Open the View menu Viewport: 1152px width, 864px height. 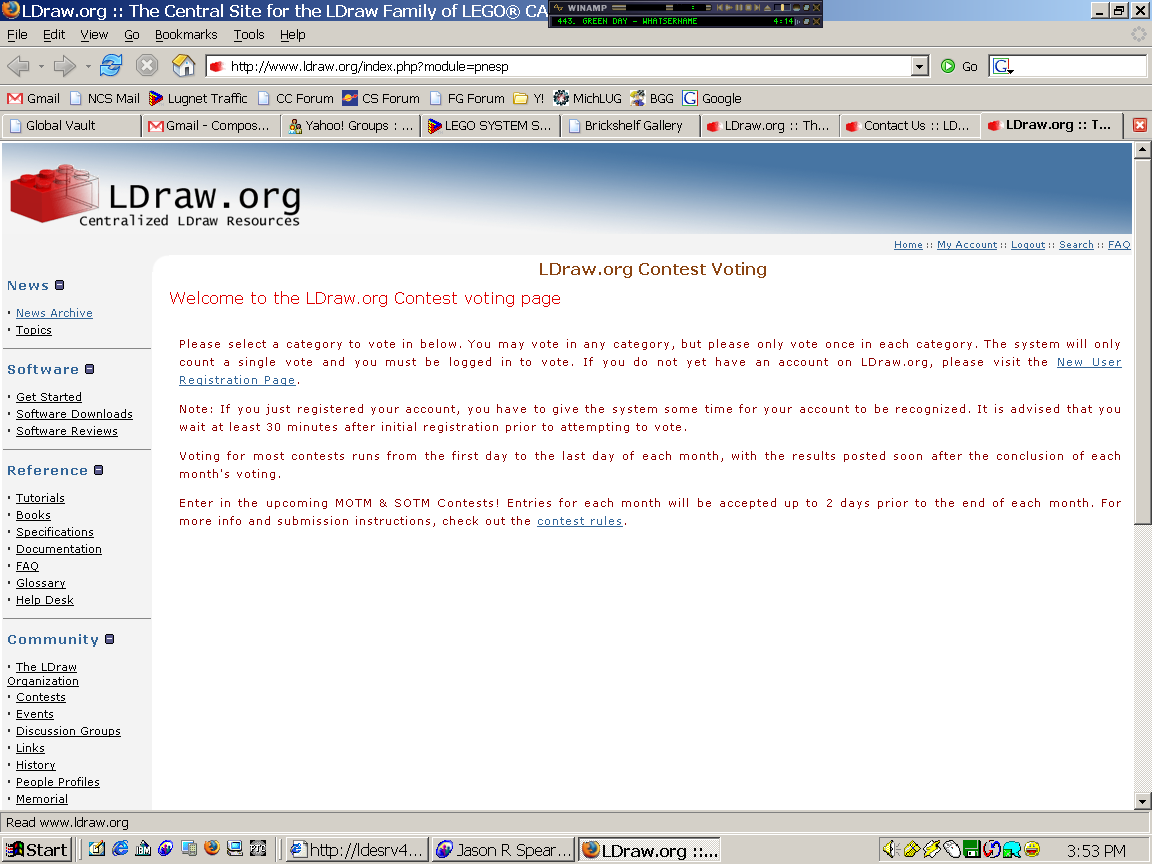[x=94, y=35]
